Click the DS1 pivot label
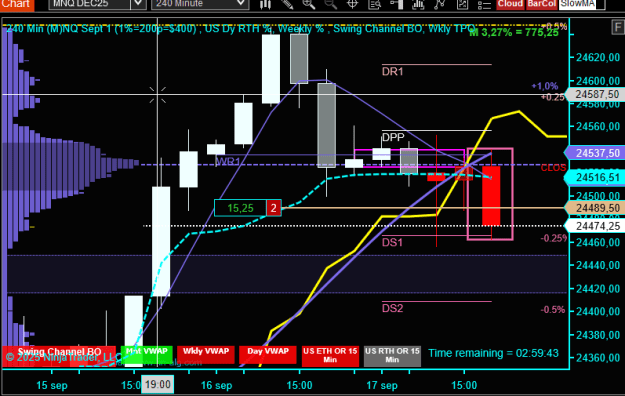This screenshot has width=625, height=396. point(393,242)
